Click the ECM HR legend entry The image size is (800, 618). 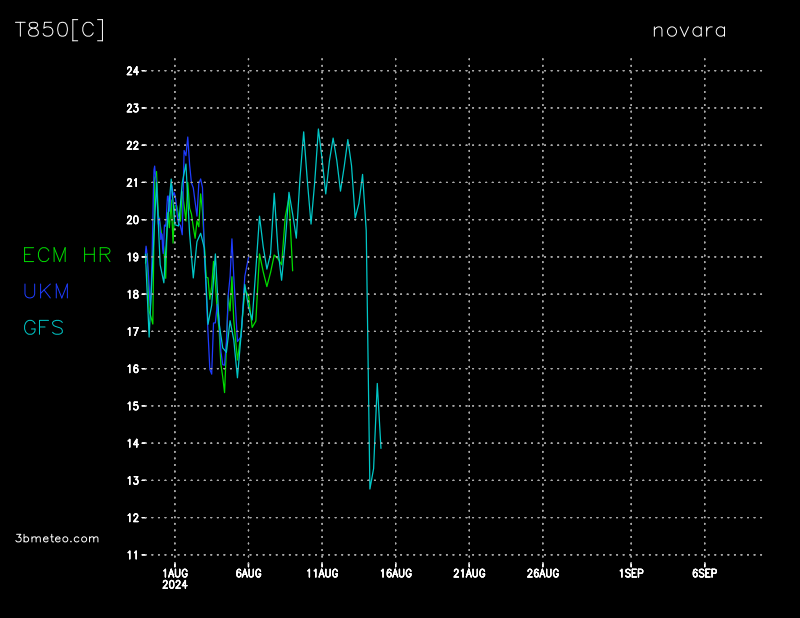pyautogui.click(x=67, y=255)
